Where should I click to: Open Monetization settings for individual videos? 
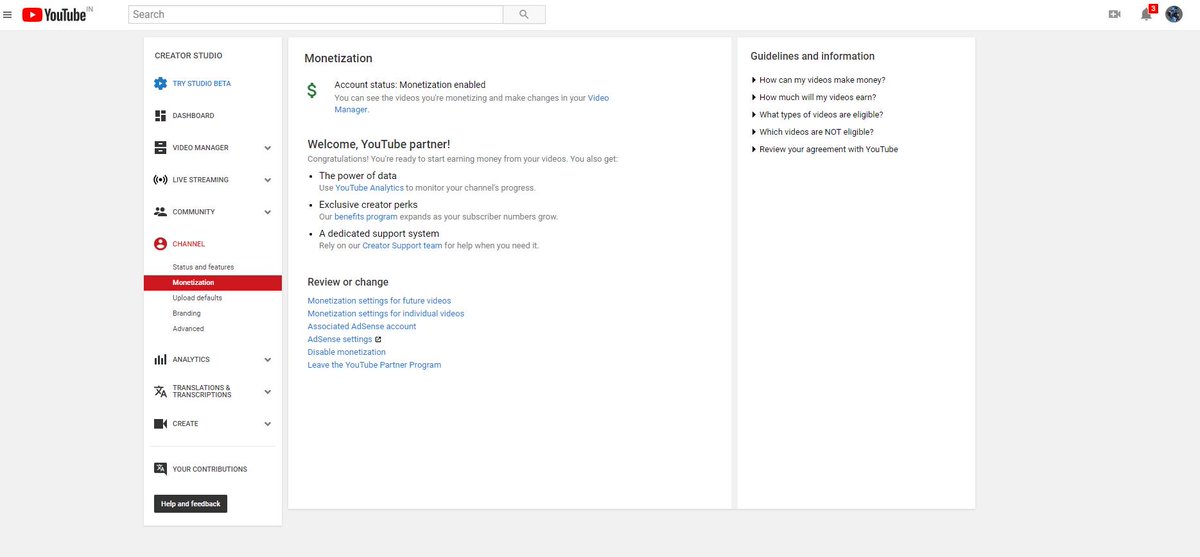click(x=386, y=314)
